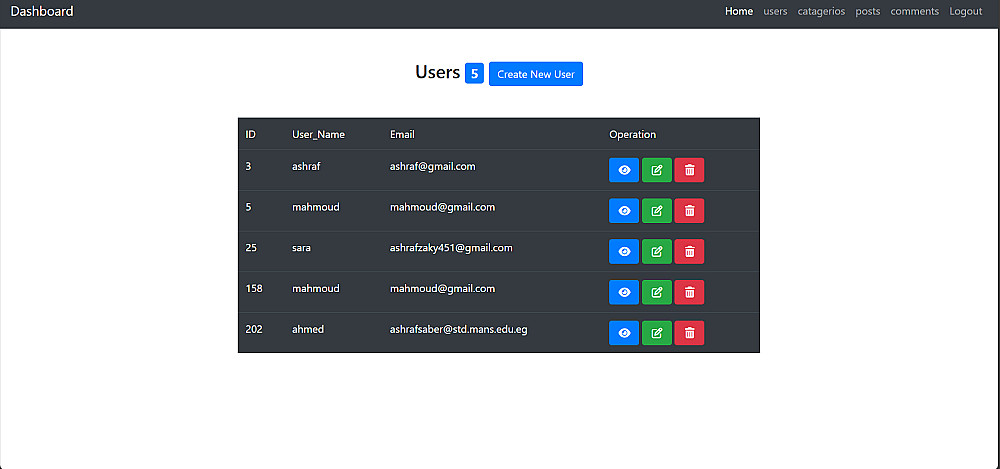Click the Operation column header

tap(633, 135)
